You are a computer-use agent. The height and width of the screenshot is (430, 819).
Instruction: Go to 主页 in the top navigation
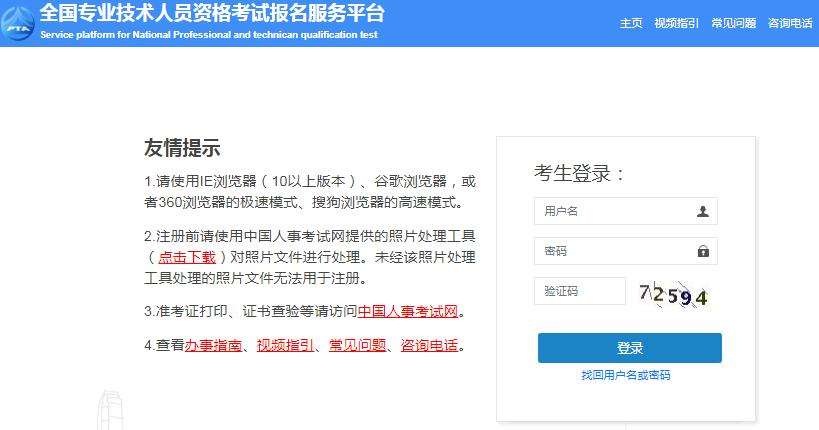(631, 23)
